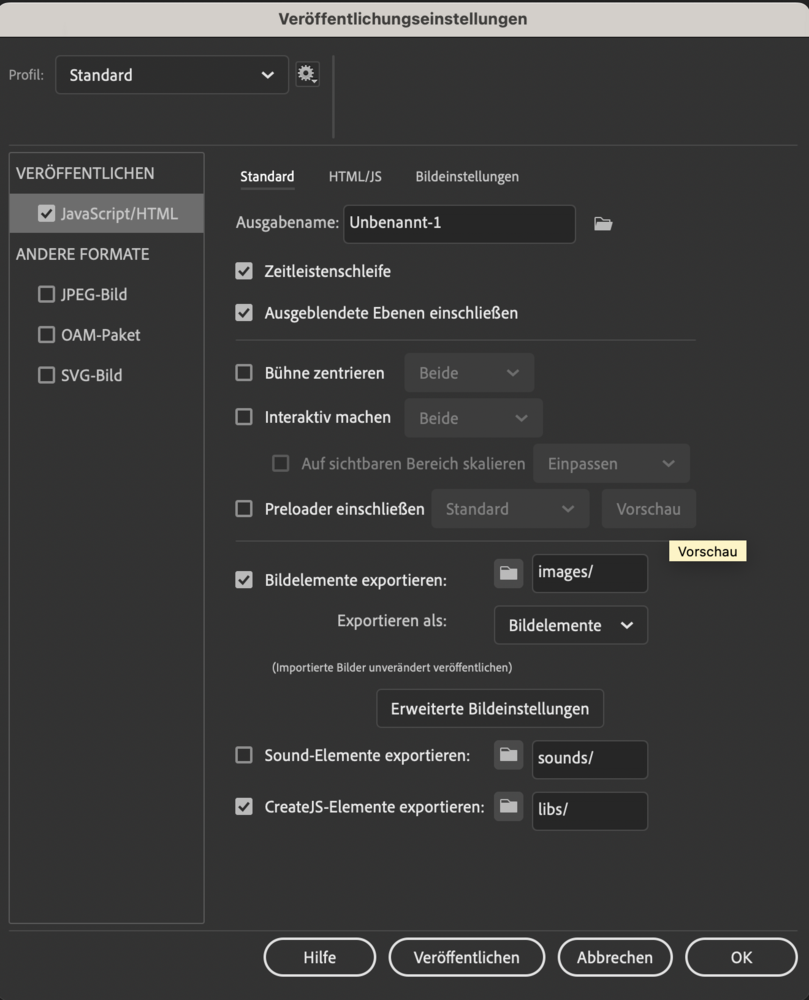809x1000 pixels.
Task: Click the Veröffentlichen button
Action: pyautogui.click(x=466, y=957)
